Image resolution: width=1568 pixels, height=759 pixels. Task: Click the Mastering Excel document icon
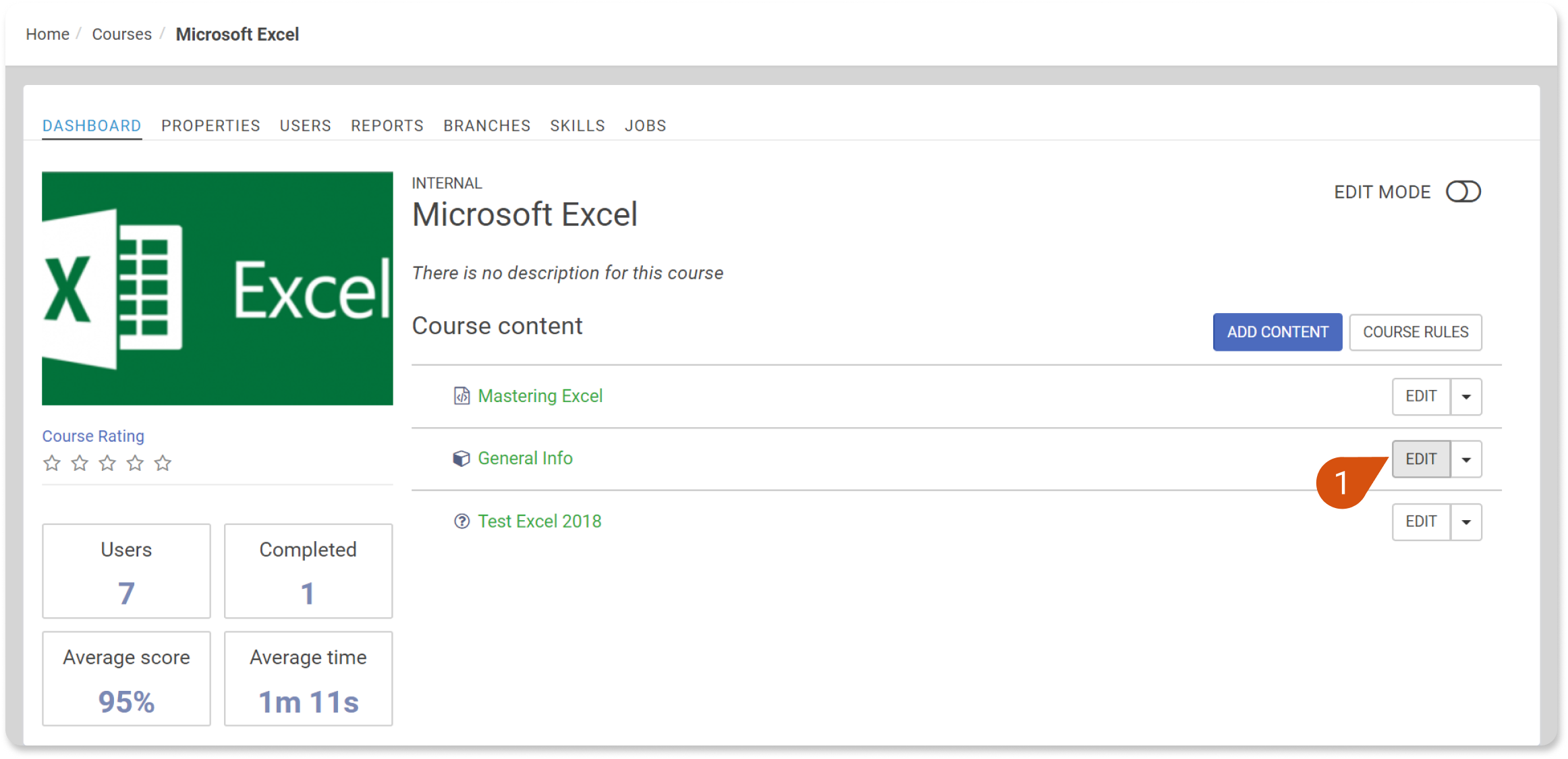coord(461,396)
